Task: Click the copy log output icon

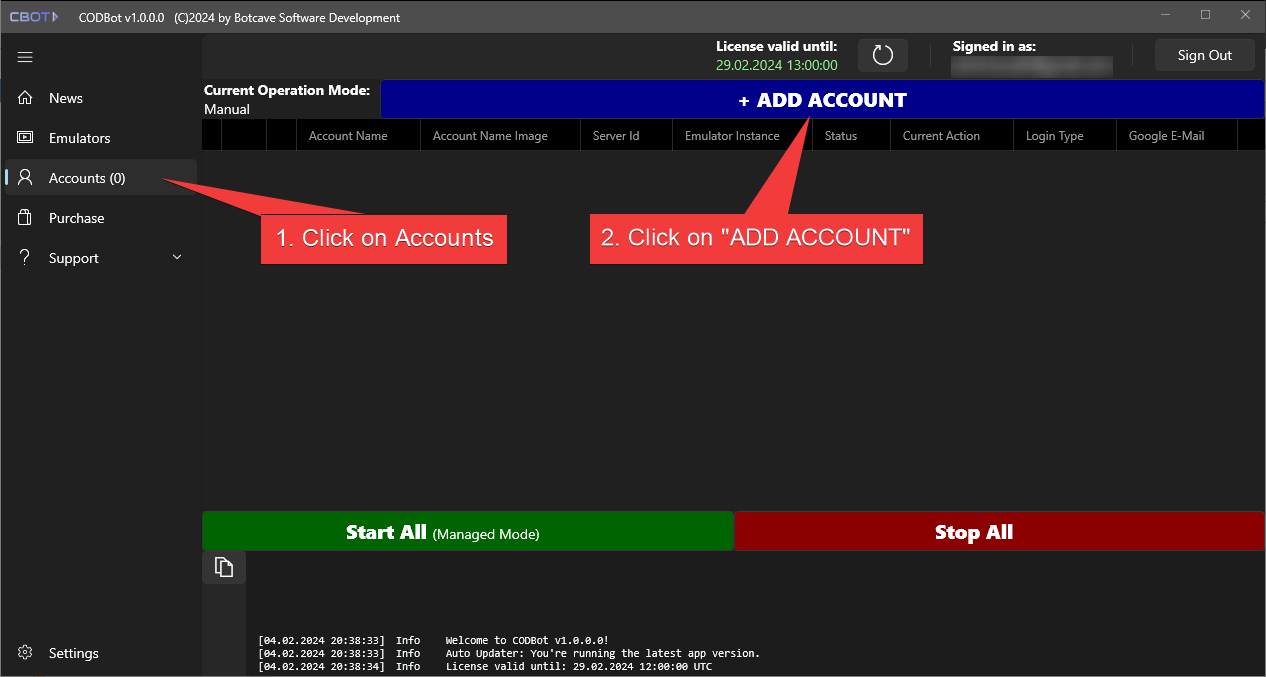Action: (x=223, y=566)
